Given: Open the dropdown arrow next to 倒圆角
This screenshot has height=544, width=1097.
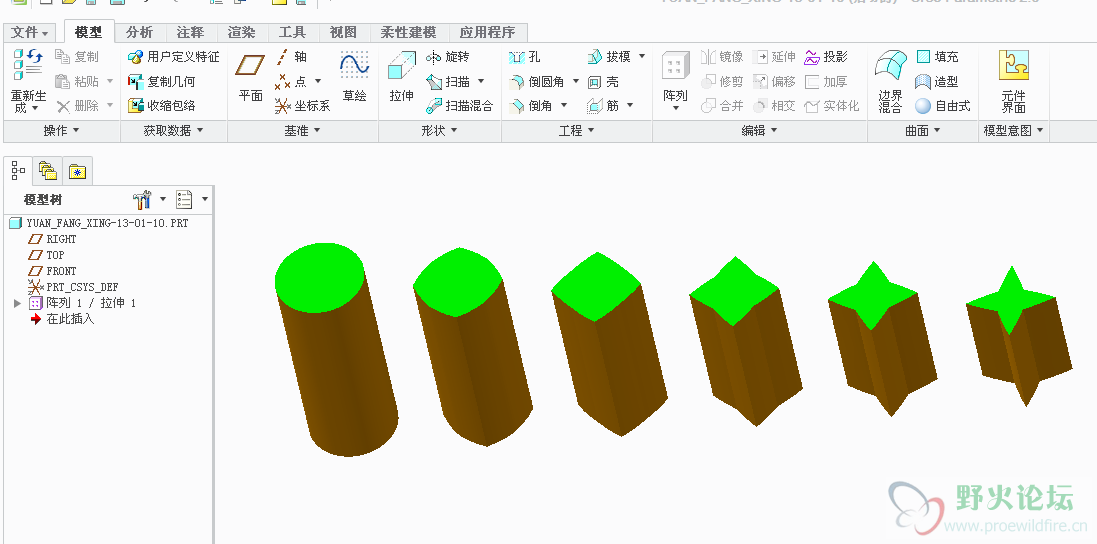Looking at the screenshot, I should pyautogui.click(x=576, y=81).
